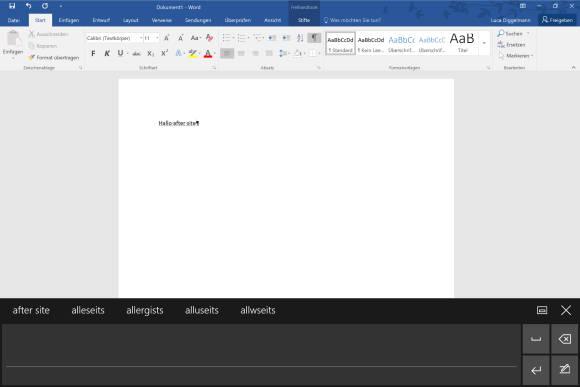Image resolution: width=580 pixels, height=387 pixels.
Task: Apply subscript X₂ formatting
Action: pos(150,54)
